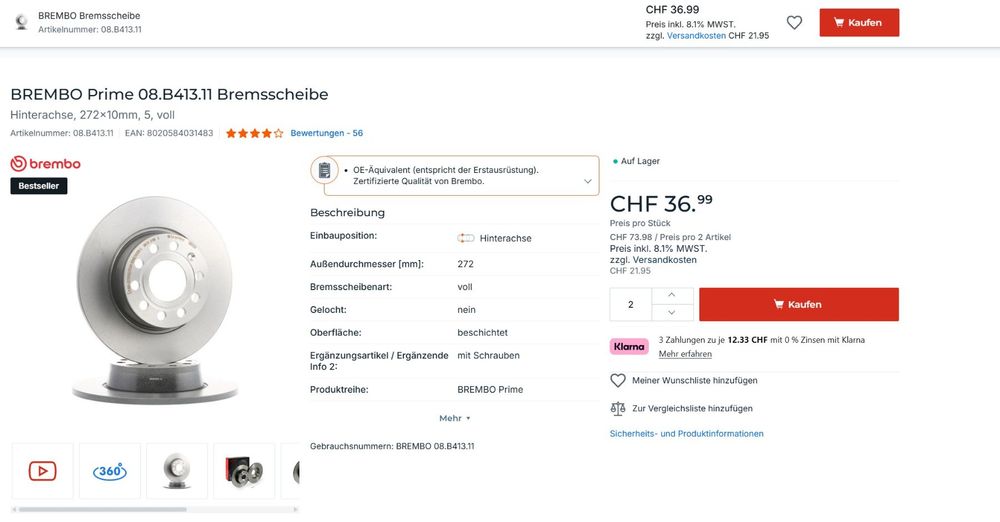Screen dimensions: 1000x522
Task: Expand the OE-Äquivalent info box chevron
Action: click(587, 181)
